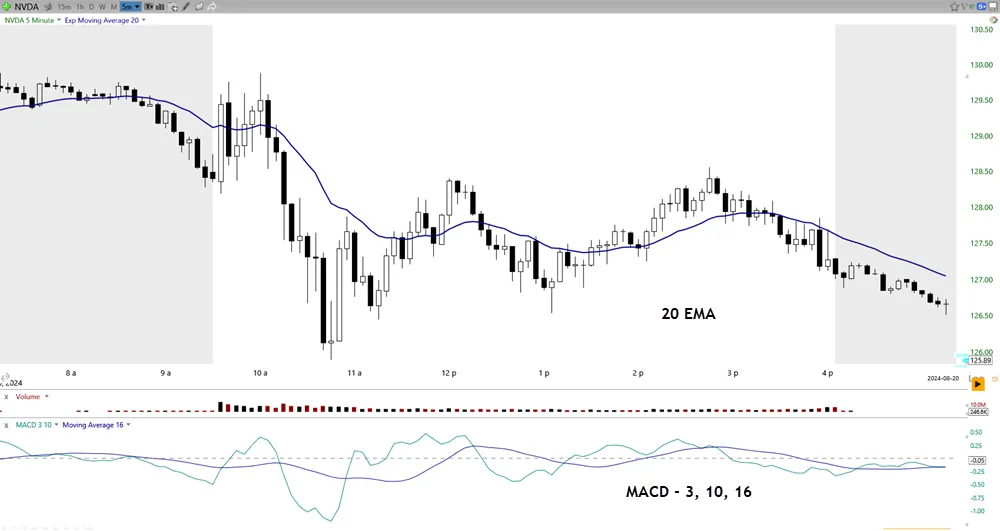1000x531 pixels.
Task: Select the pencil drawing tool
Action: point(186,7)
